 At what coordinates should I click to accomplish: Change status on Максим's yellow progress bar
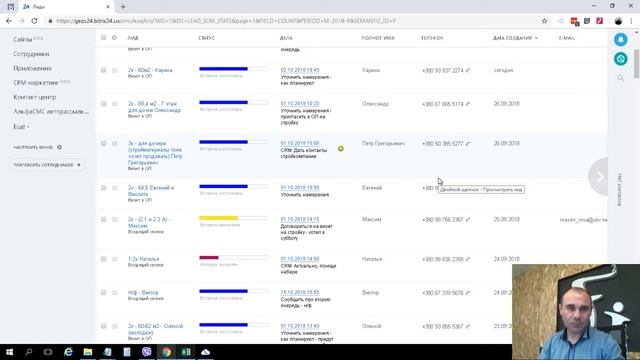[233, 218]
